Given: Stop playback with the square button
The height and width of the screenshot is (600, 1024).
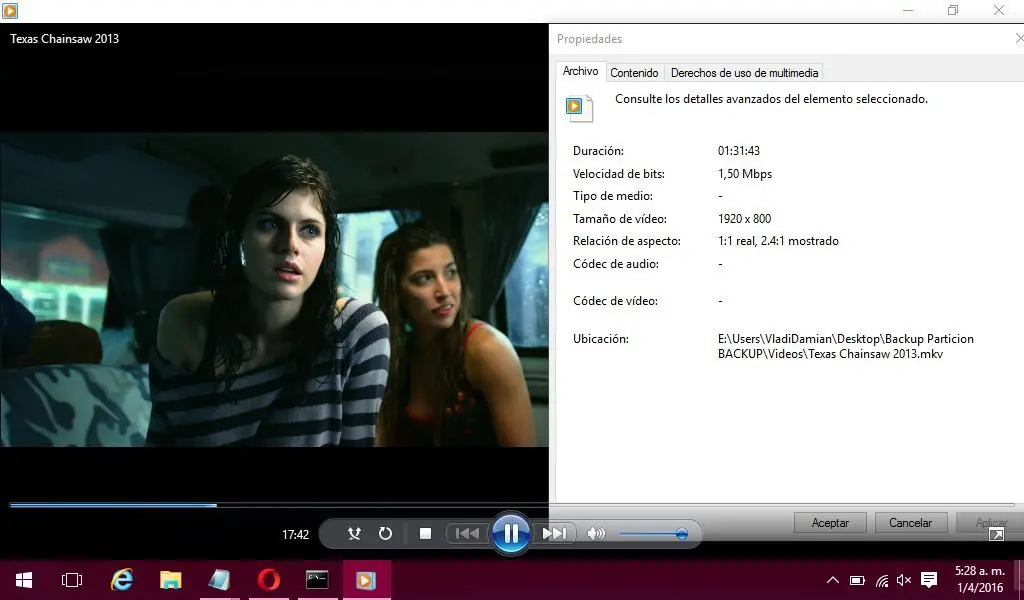Looking at the screenshot, I should pos(425,533).
